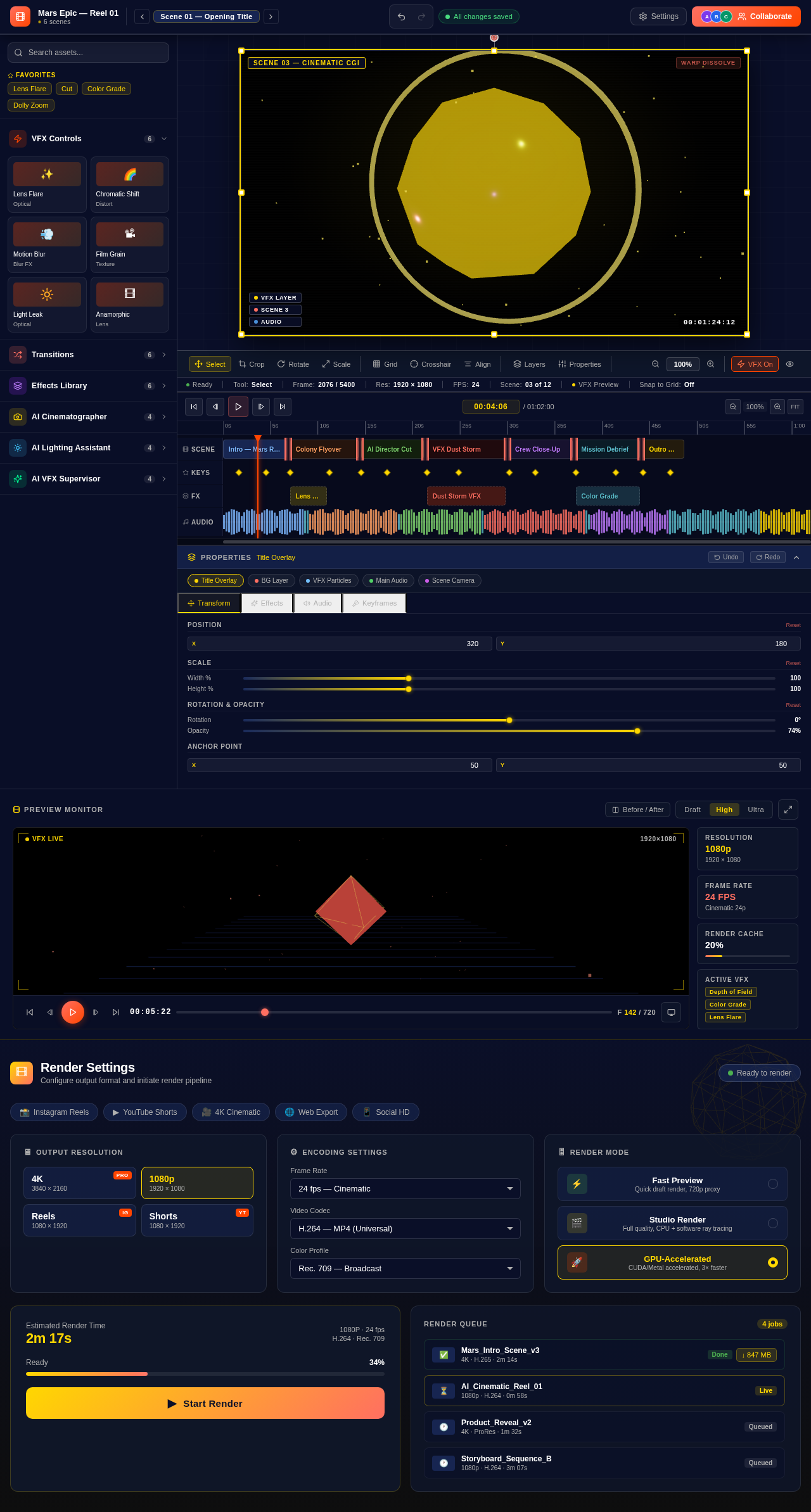The image size is (811, 1512).
Task: Expand the AI Cinematographer section
Action: point(88,417)
